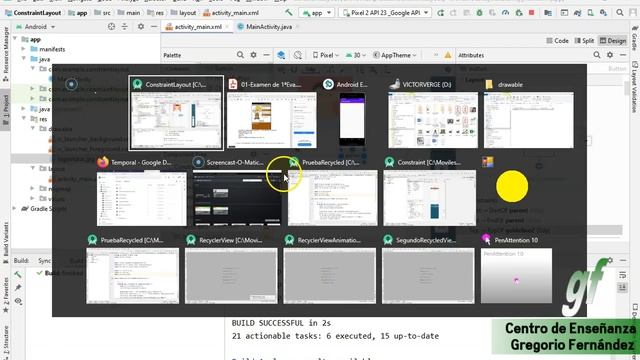Viewport: 640px width, 360px height.
Task: Click the Make Project hammer icon
Action: pyautogui.click(x=289, y=13)
